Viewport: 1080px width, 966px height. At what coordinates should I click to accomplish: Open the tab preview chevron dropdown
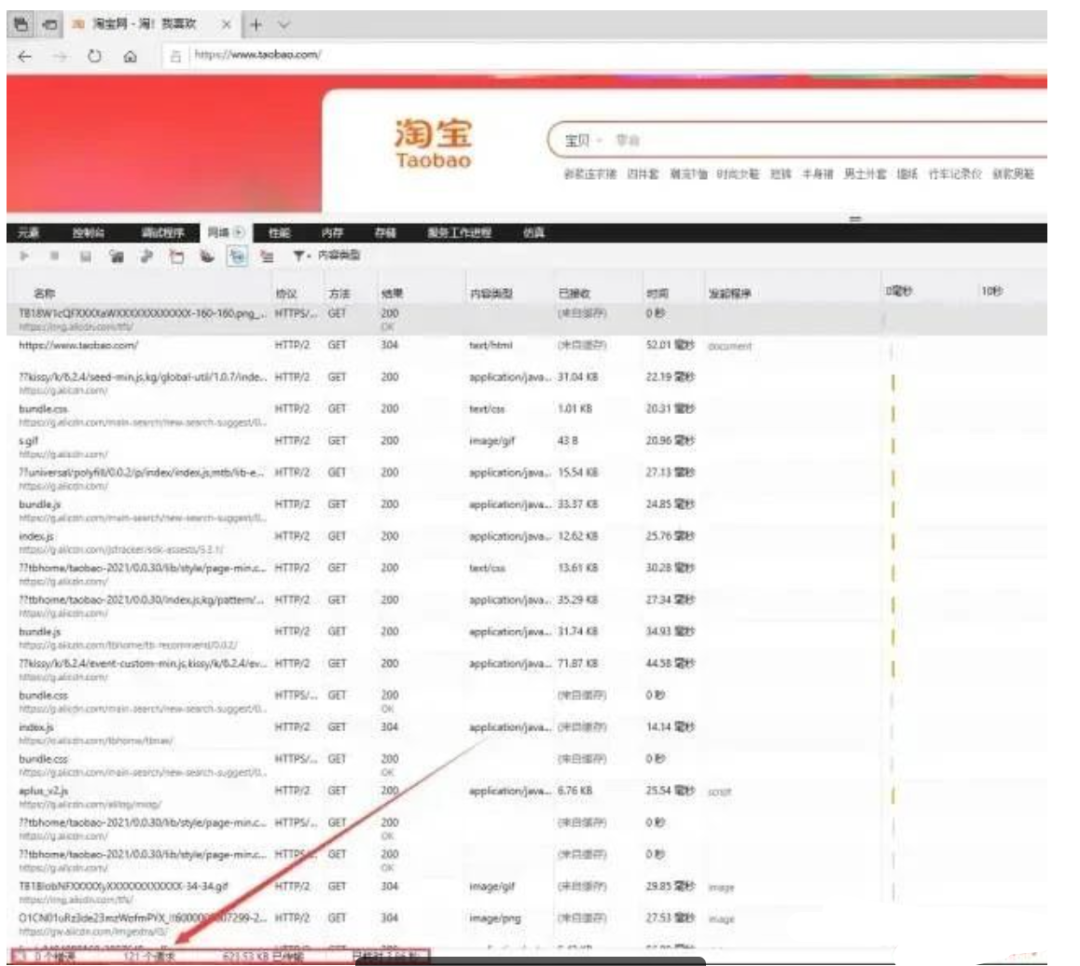click(284, 25)
